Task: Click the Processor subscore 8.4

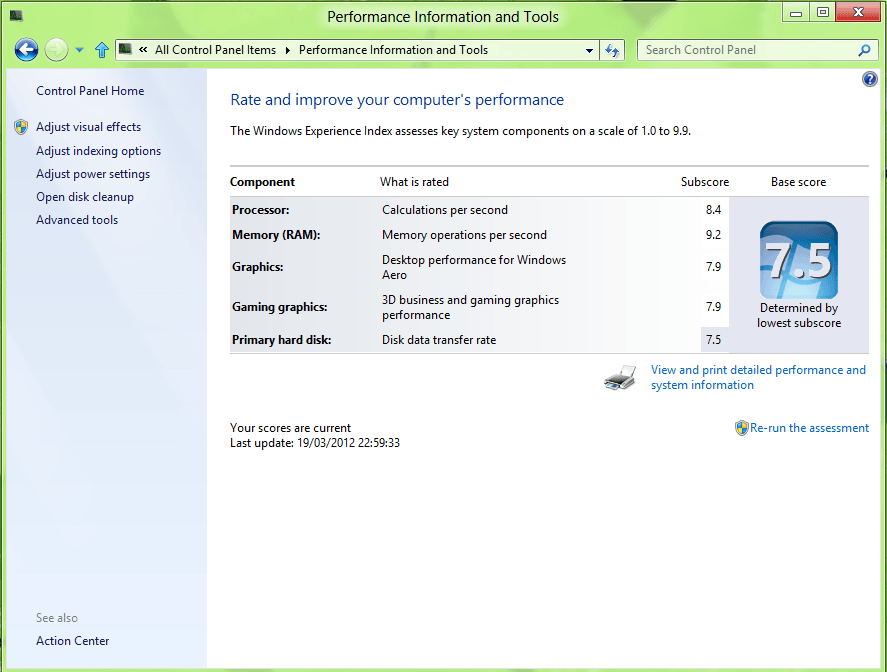Action: [x=713, y=210]
